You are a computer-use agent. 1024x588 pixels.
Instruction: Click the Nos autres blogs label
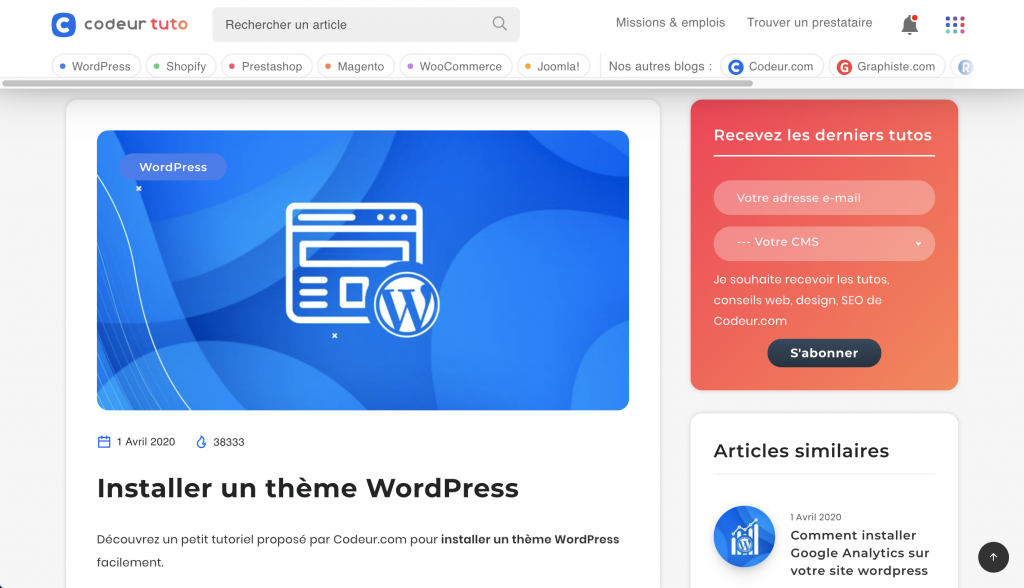tap(660, 66)
